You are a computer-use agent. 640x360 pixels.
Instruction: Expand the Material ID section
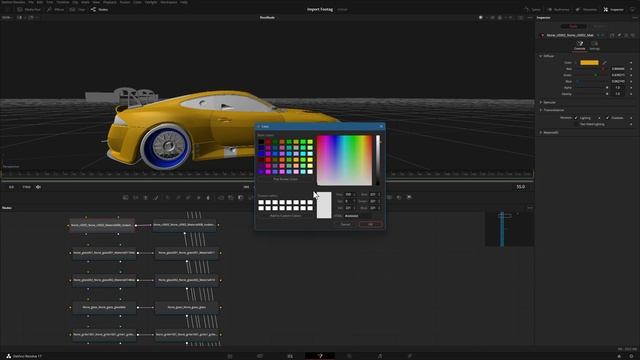tap(541, 132)
